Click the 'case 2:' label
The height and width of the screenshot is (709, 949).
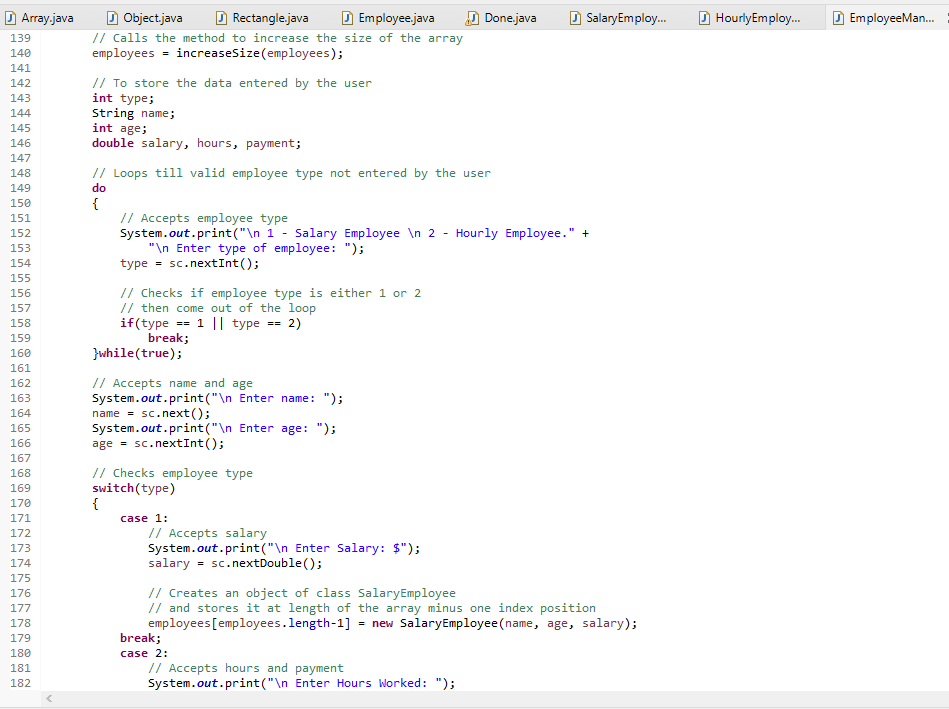[x=144, y=653]
